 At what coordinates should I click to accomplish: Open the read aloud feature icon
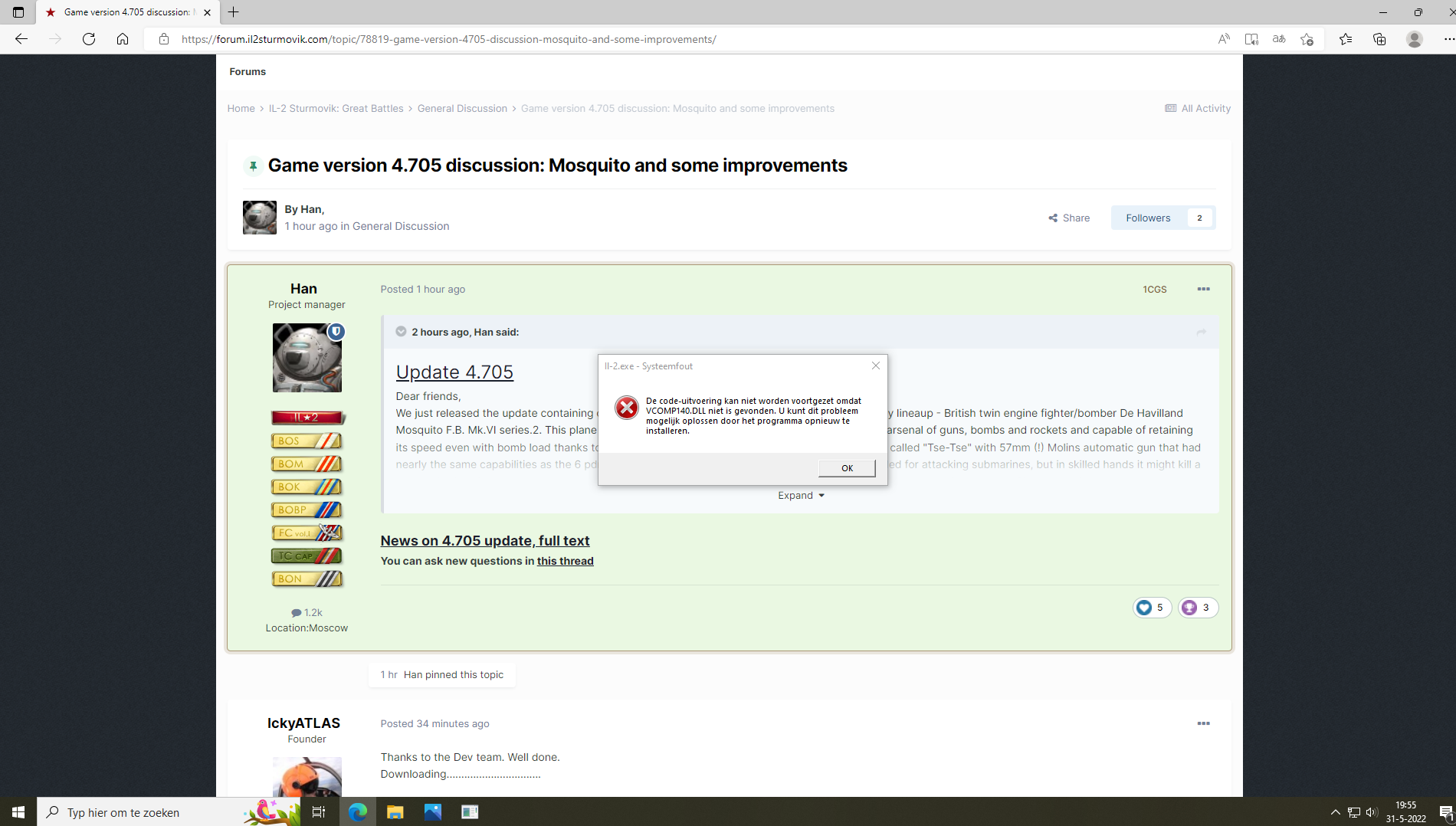pyautogui.click(x=1224, y=39)
